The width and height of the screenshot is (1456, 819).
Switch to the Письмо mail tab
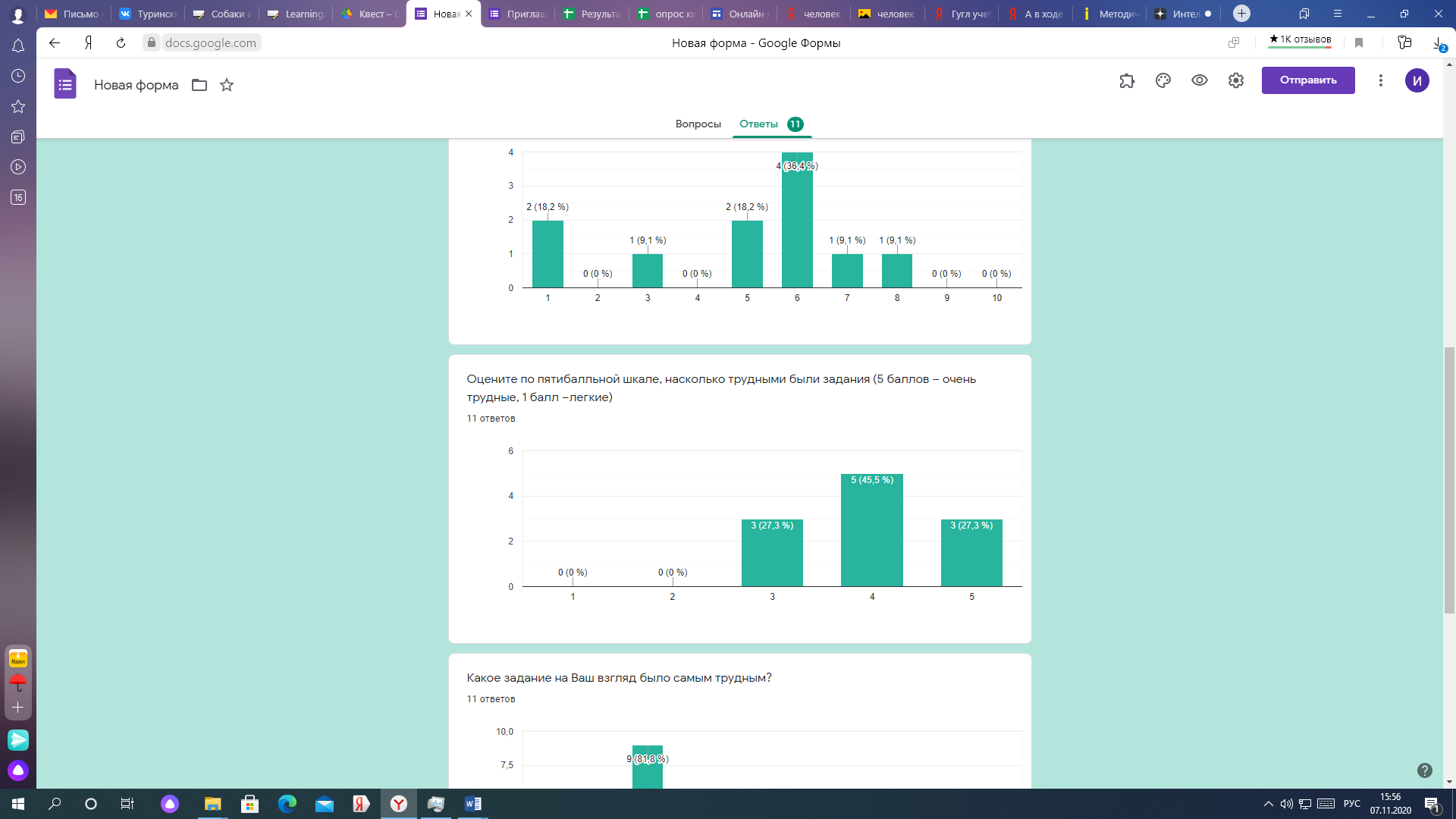(73, 14)
